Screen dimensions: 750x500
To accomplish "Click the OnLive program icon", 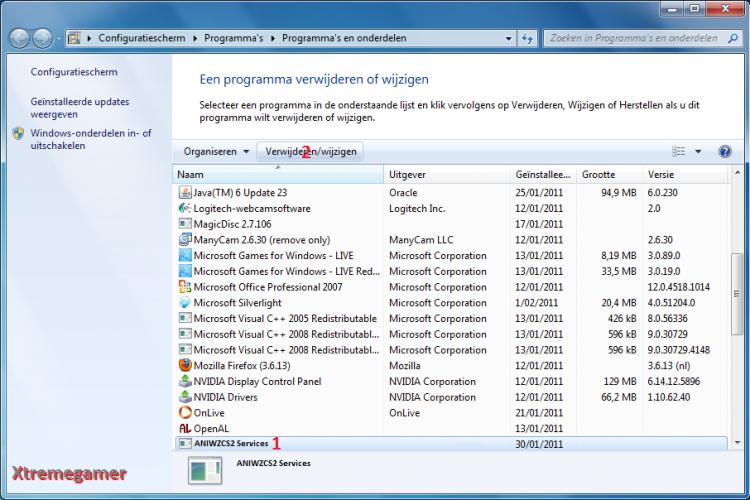I will point(185,412).
